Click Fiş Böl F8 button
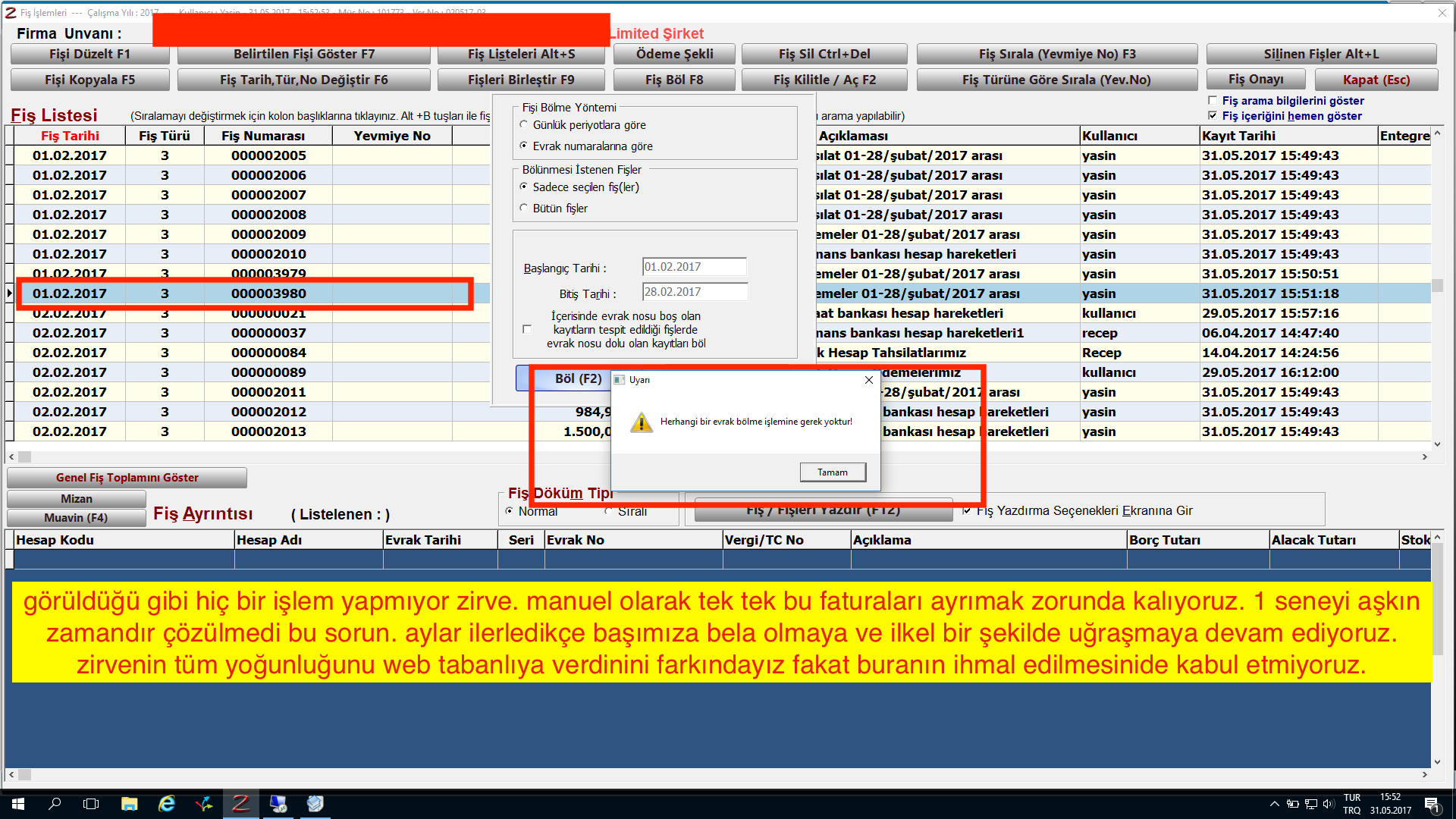This screenshot has width=1456, height=819. 674,80
